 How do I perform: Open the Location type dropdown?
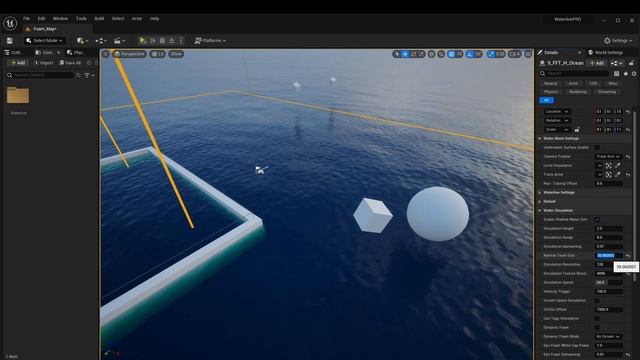557,111
